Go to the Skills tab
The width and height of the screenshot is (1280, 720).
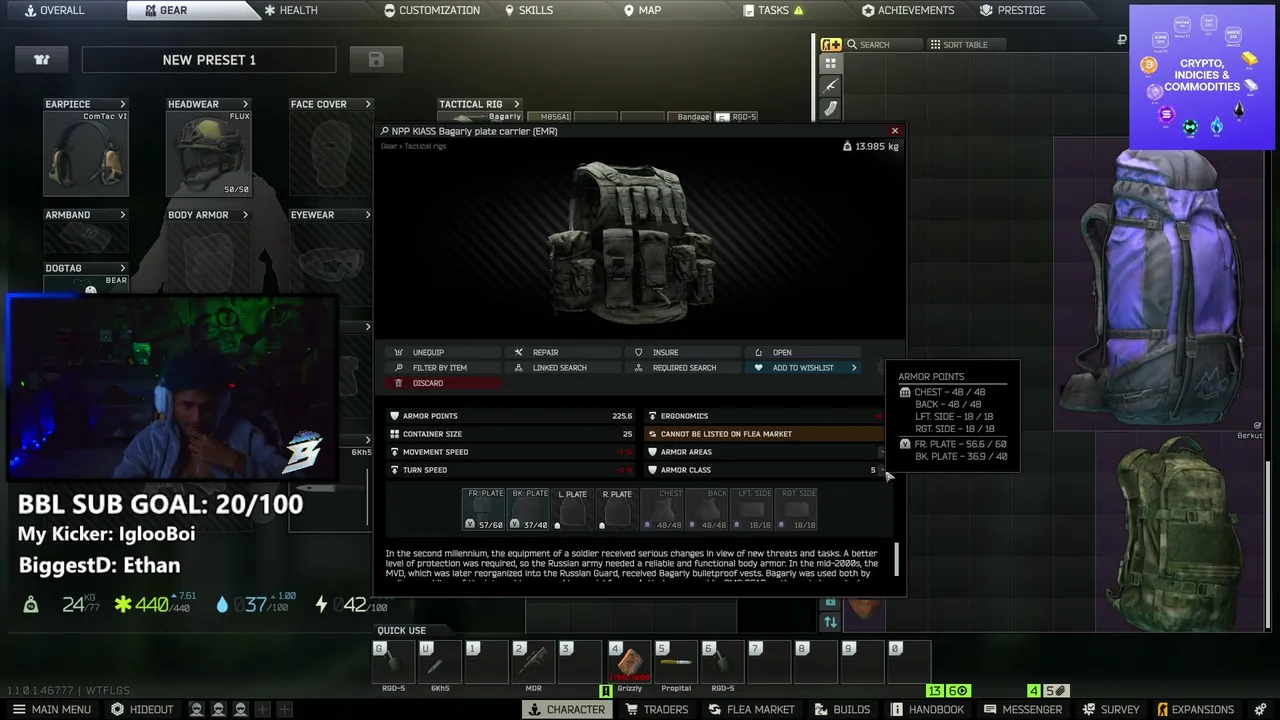[528, 10]
